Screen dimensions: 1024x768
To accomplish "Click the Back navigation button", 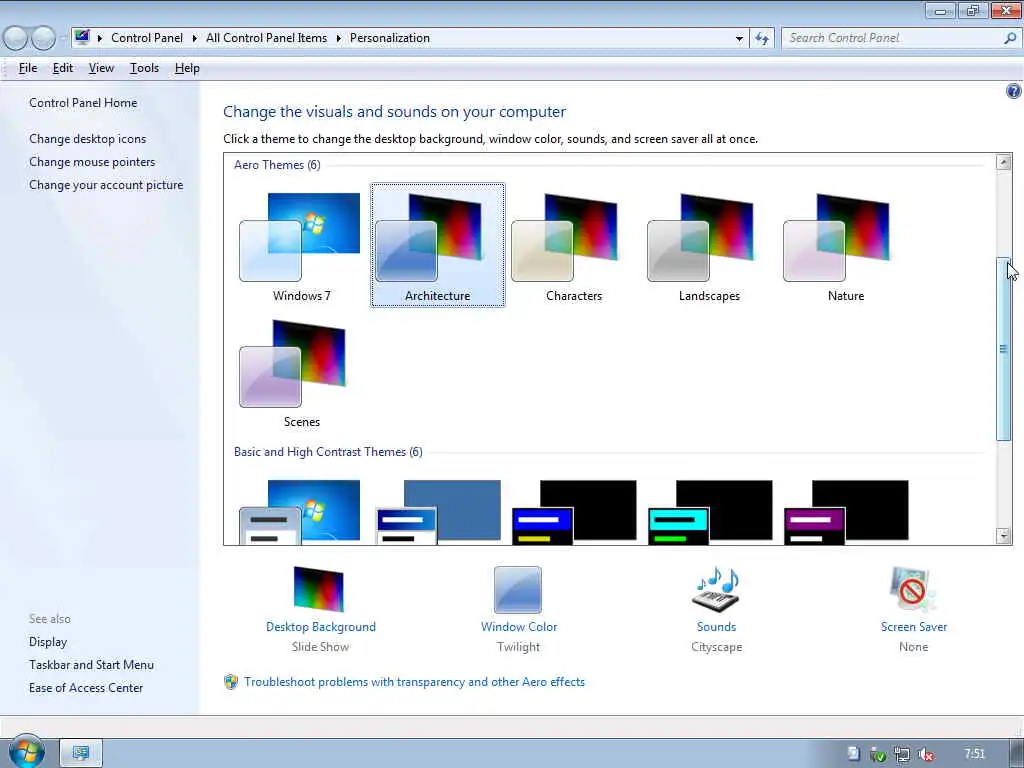I will (16, 38).
